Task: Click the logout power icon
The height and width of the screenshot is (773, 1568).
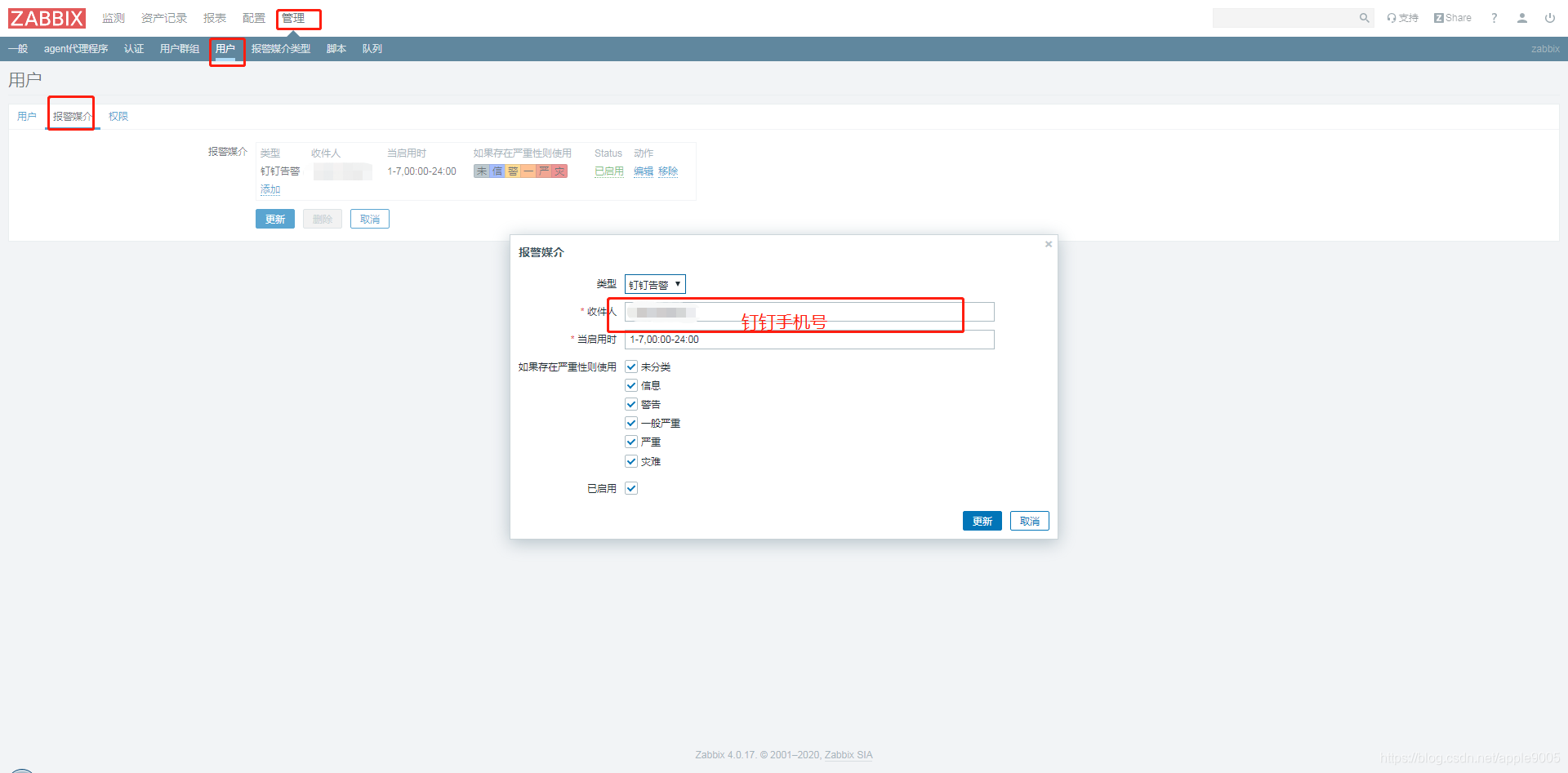Action: (1550, 18)
